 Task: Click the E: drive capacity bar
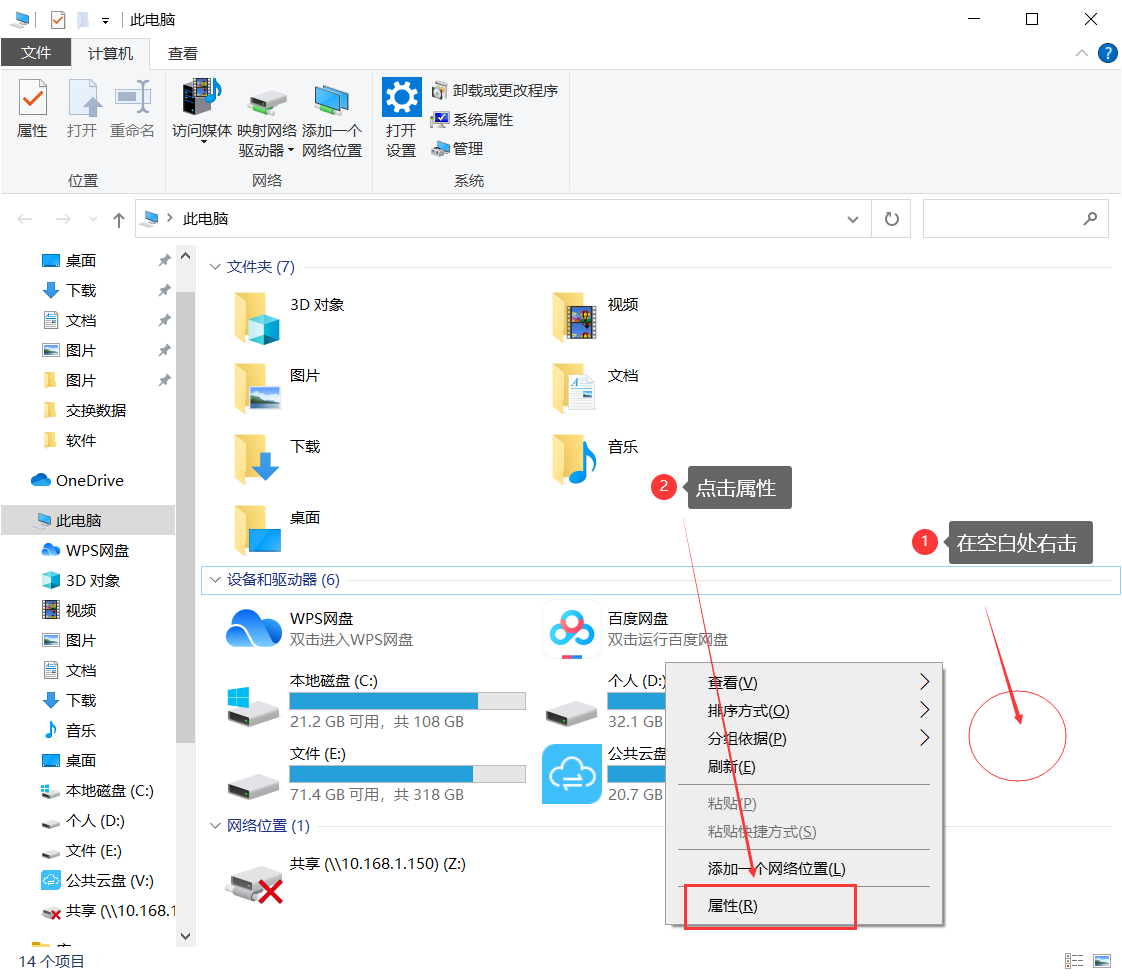(x=407, y=774)
